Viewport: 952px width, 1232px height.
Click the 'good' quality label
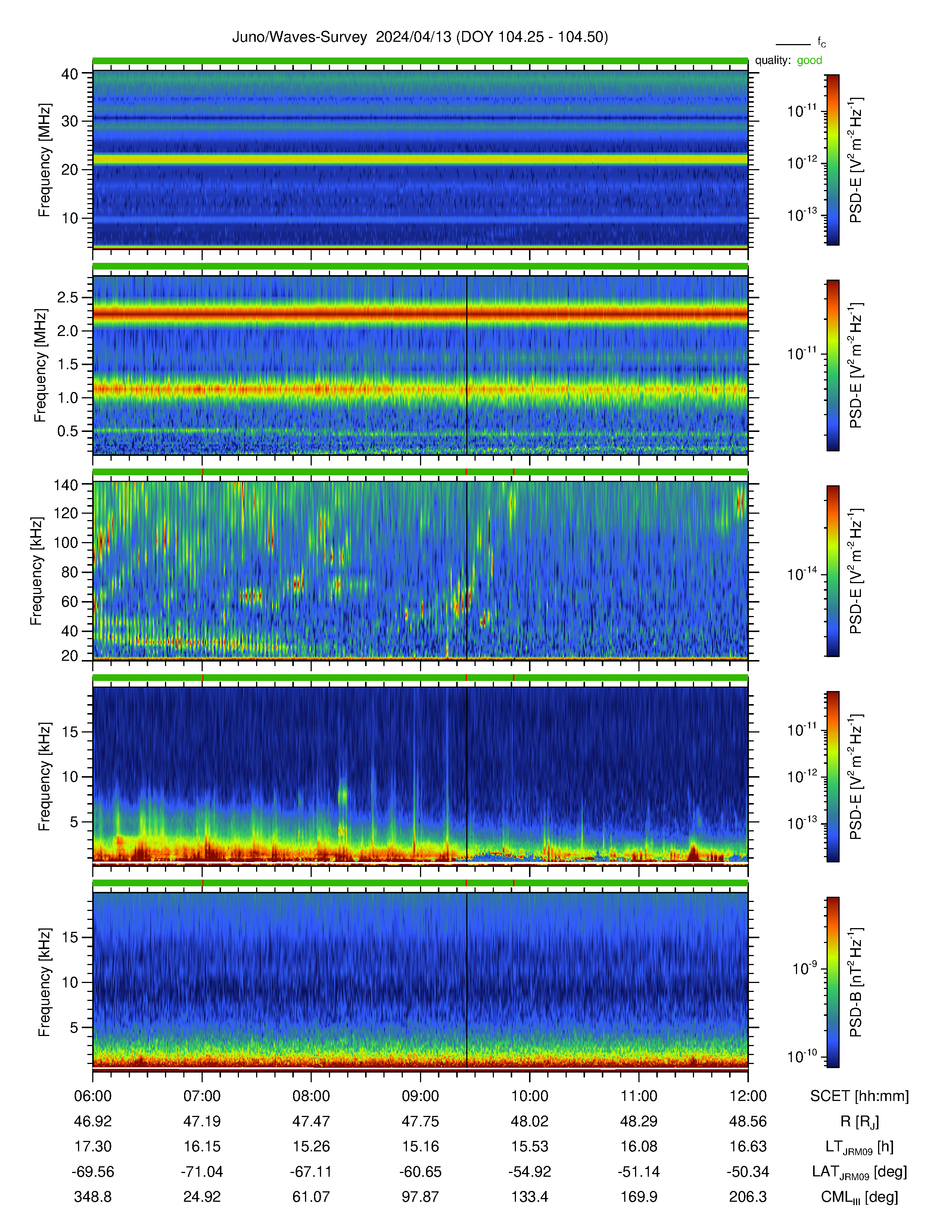pos(809,60)
